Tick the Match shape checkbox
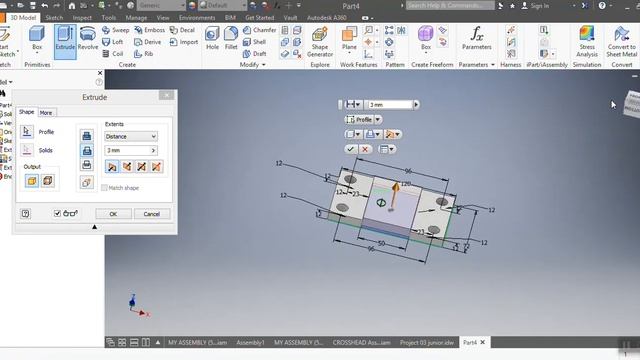This screenshot has height=360, width=640. [104, 188]
